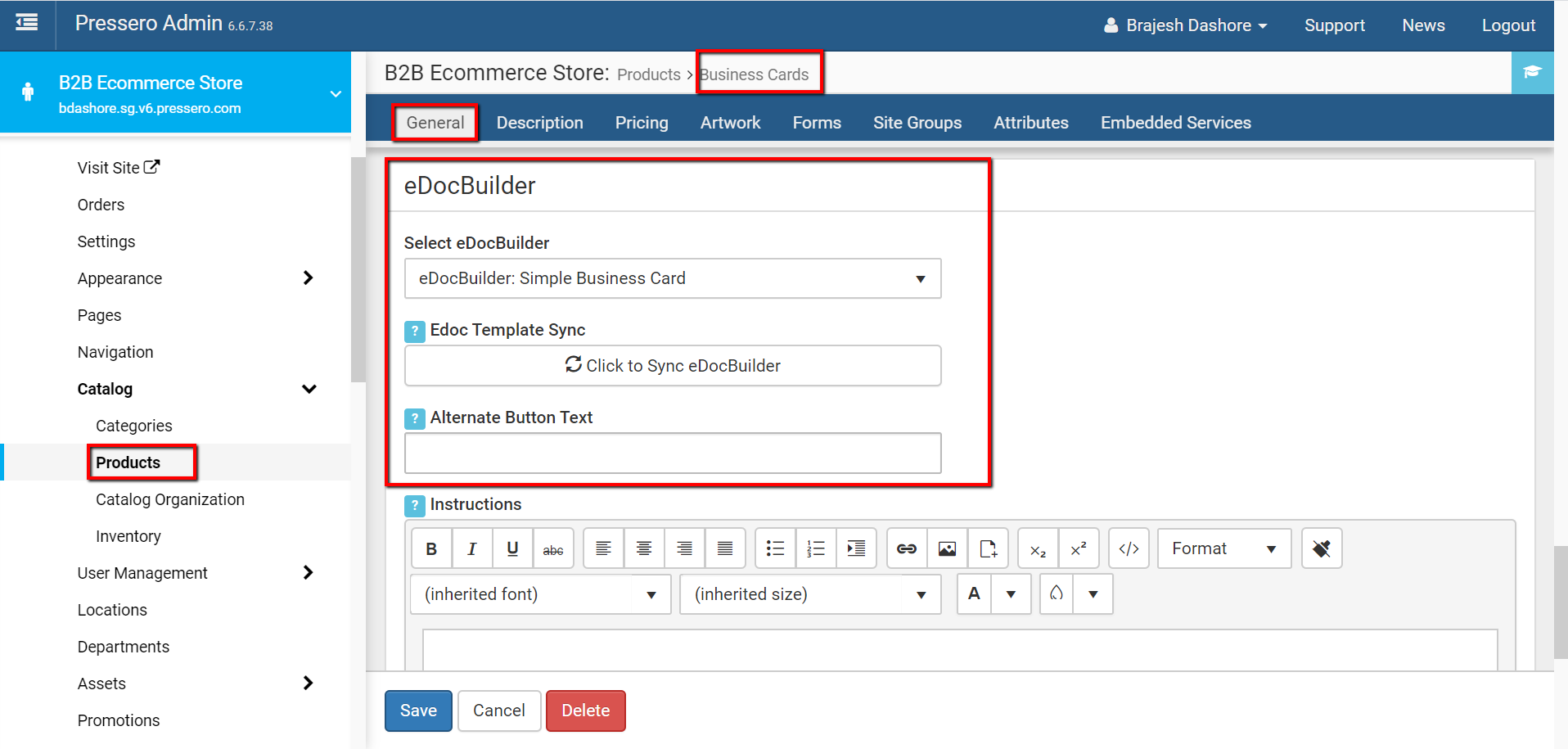Toggle the sidebar hamburger menu icon
Image resolution: width=1568 pixels, height=749 pixels.
(27, 23)
